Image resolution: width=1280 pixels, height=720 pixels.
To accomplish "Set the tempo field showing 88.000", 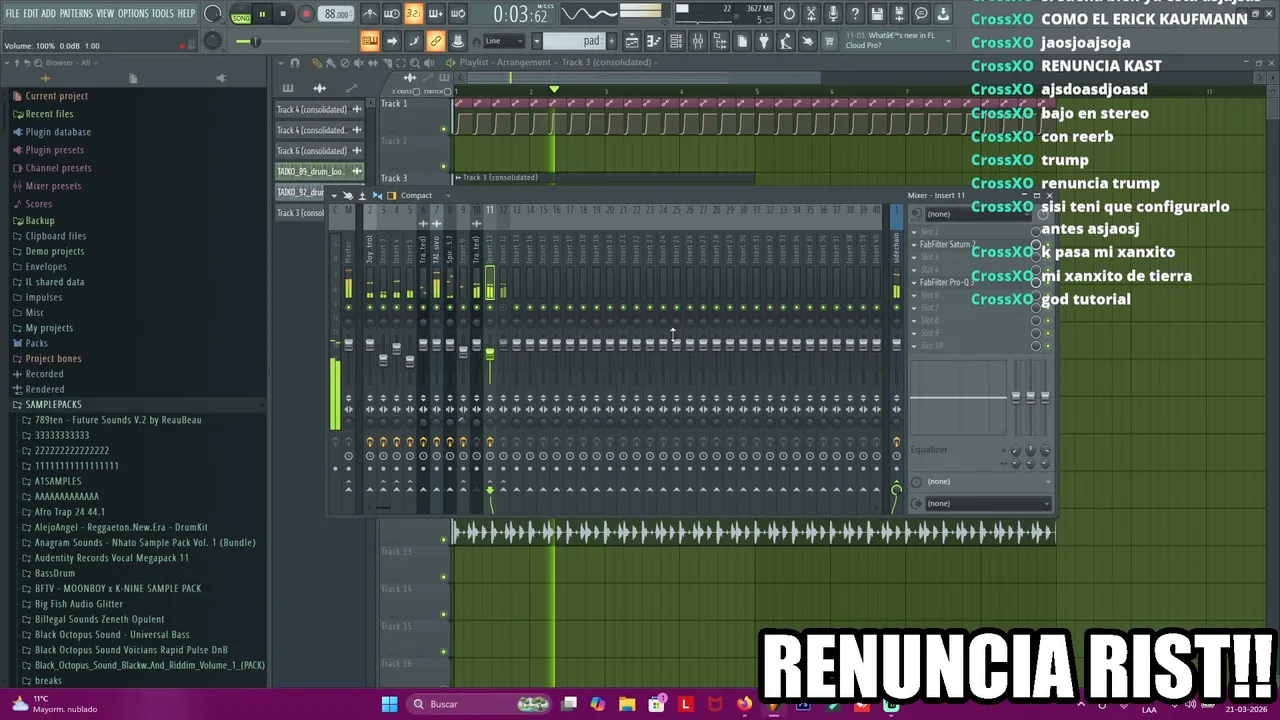I will (x=337, y=14).
